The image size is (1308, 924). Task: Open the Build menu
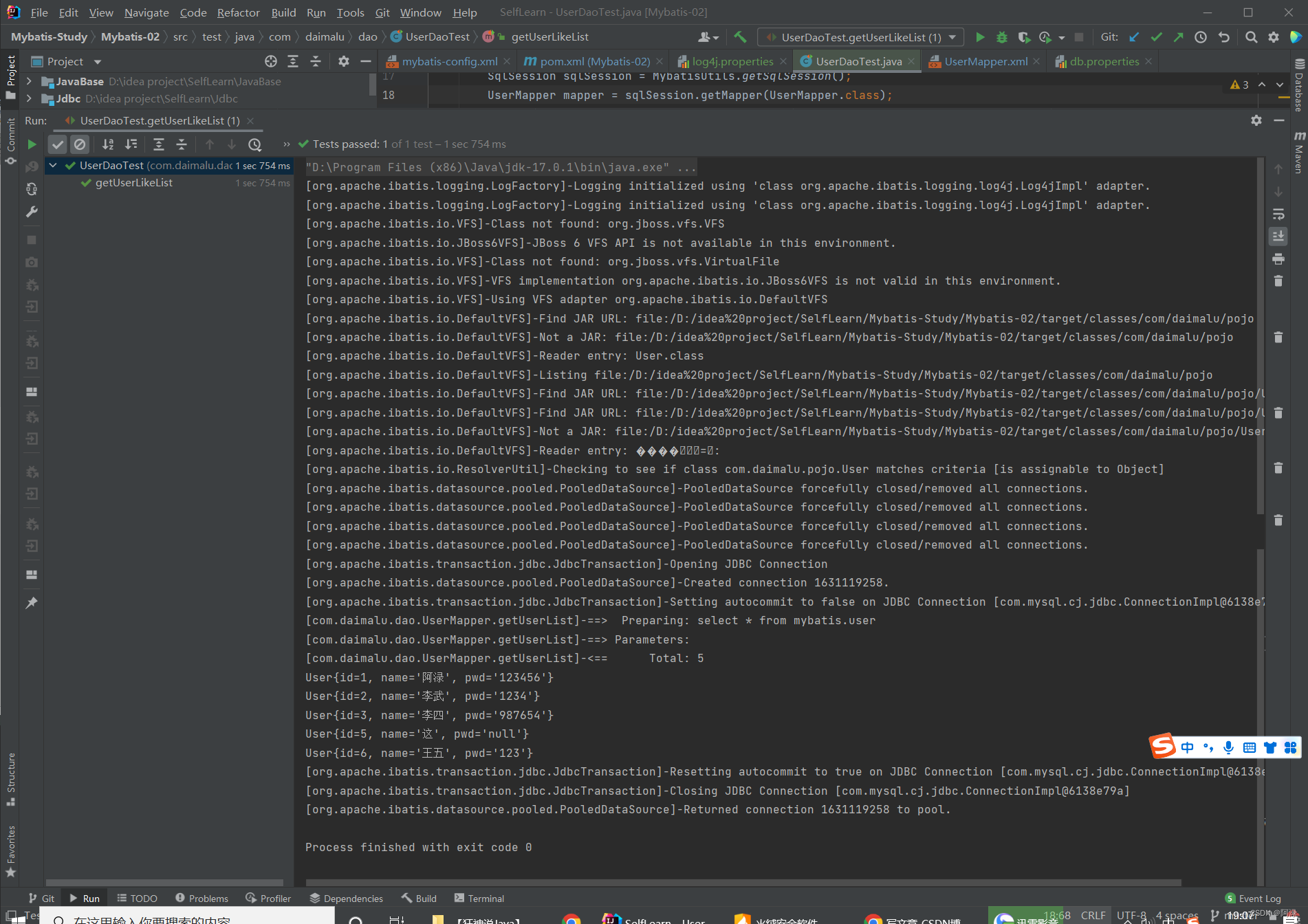point(283,12)
